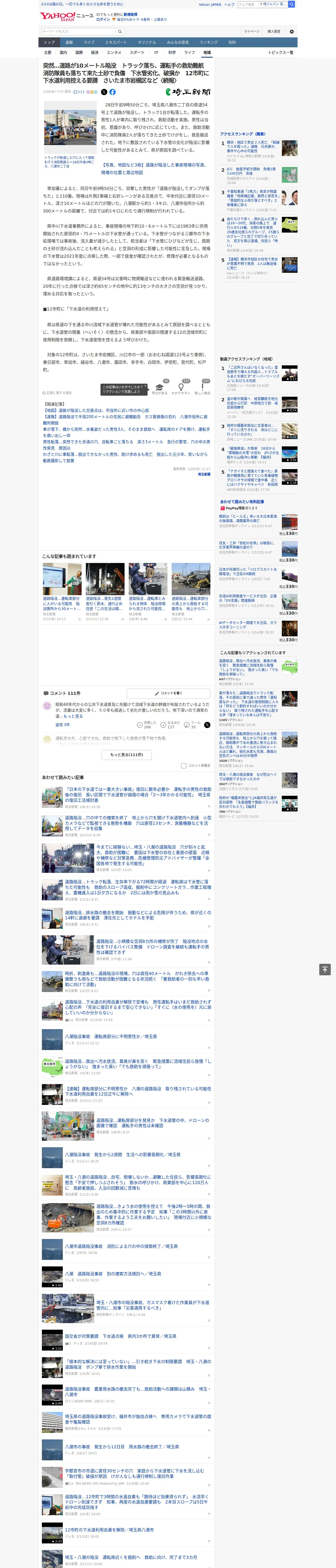Click 埼玉新聞 publisher logo
Screen dimensions: 336x1568
pos(188,92)
